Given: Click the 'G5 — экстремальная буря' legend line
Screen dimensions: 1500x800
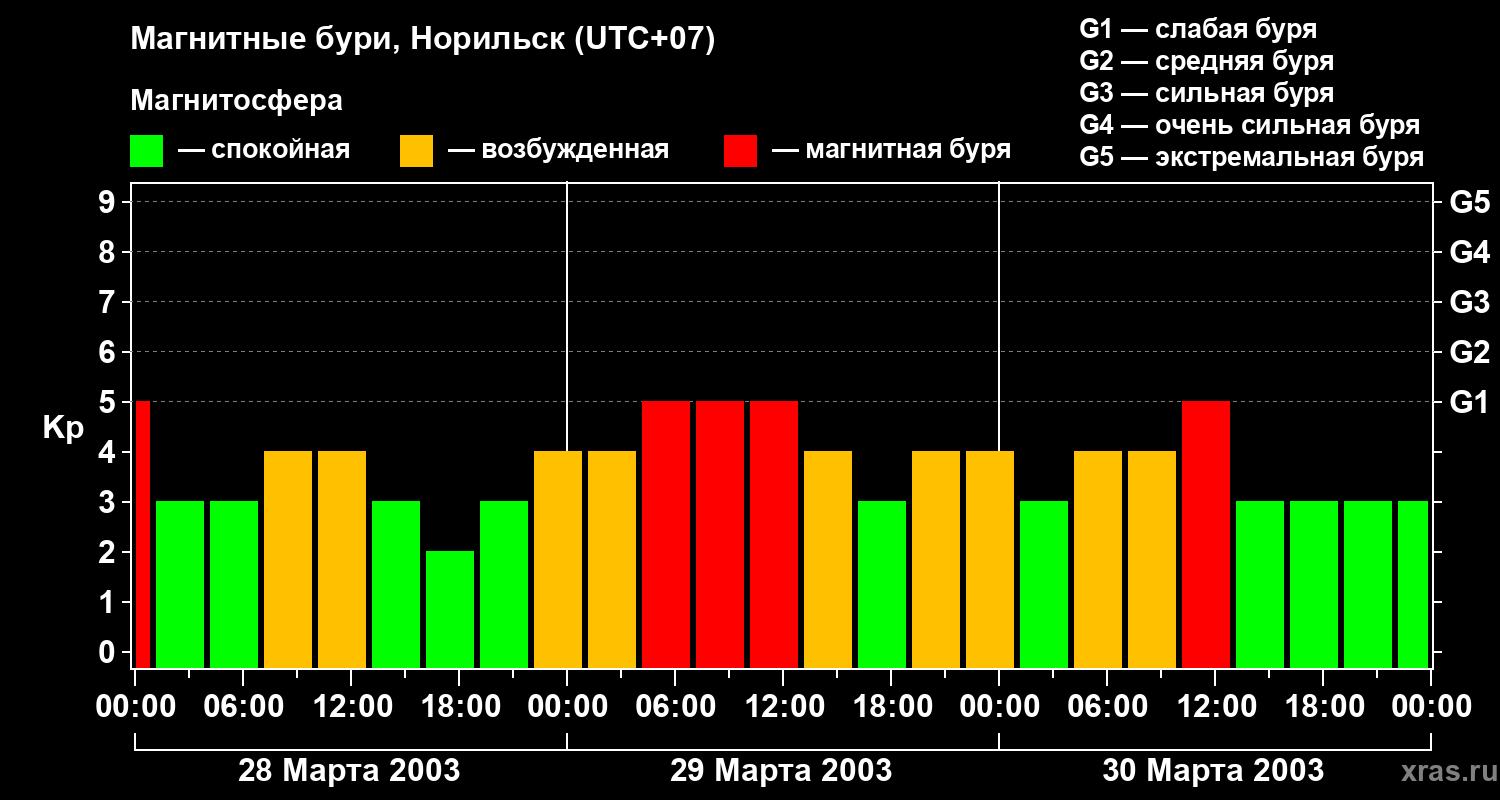Looking at the screenshot, I should [x=1252, y=157].
